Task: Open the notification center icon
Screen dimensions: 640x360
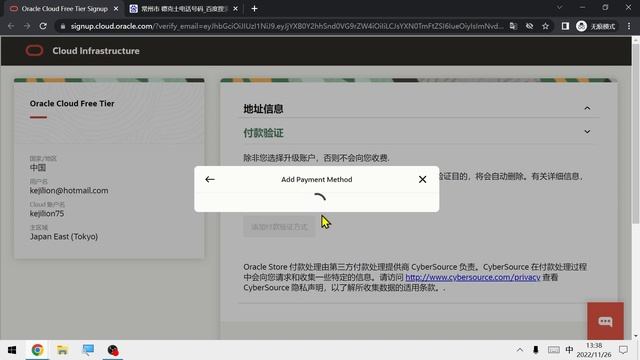Action: pos(623,350)
